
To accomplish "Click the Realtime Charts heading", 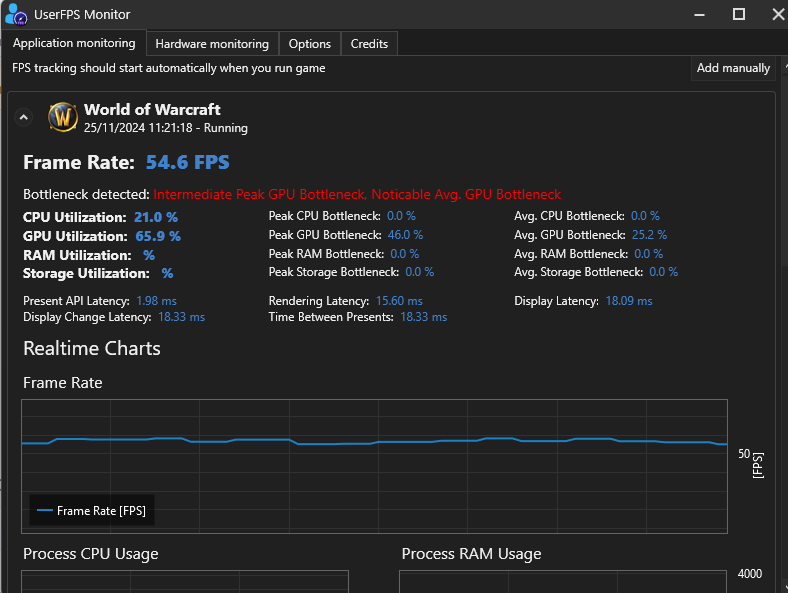I will point(92,348).
